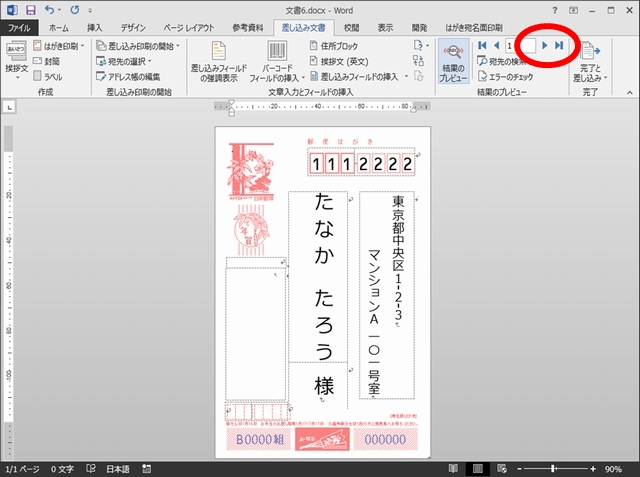640x477 pixels.
Task: Toggle 差し込みフィールドの強調表示
Action: point(219,62)
